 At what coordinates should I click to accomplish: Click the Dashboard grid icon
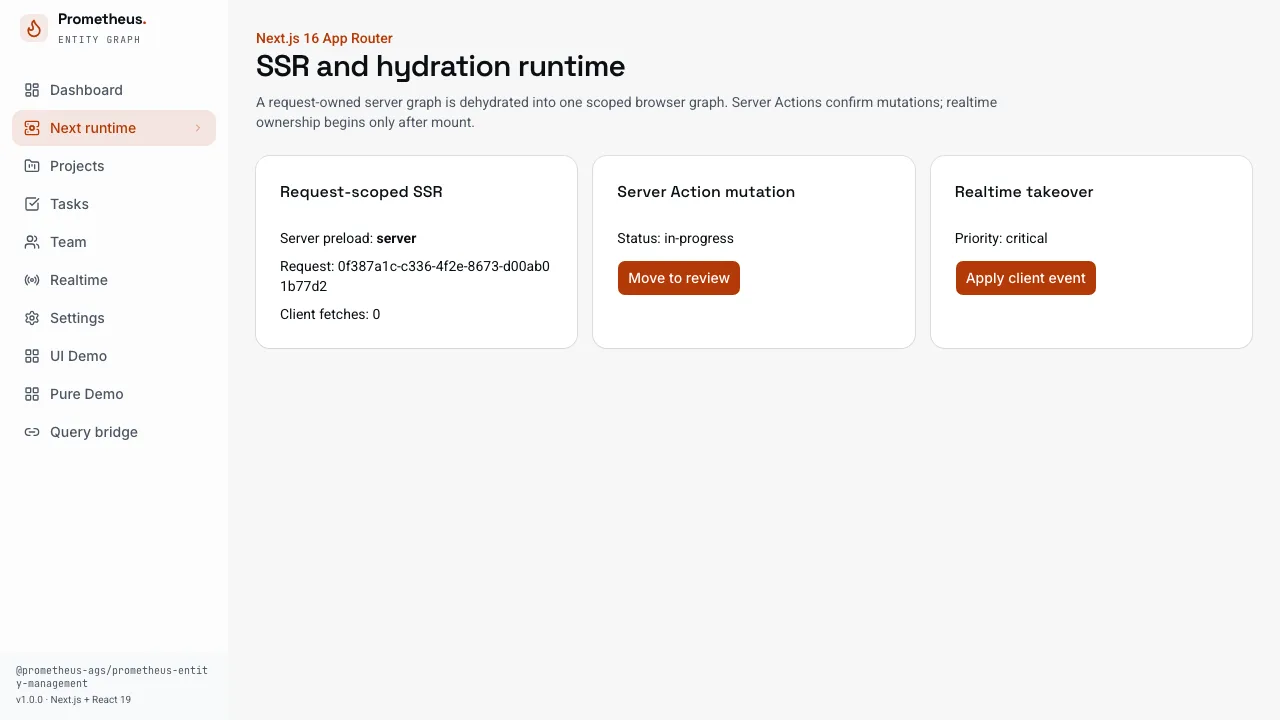click(32, 90)
